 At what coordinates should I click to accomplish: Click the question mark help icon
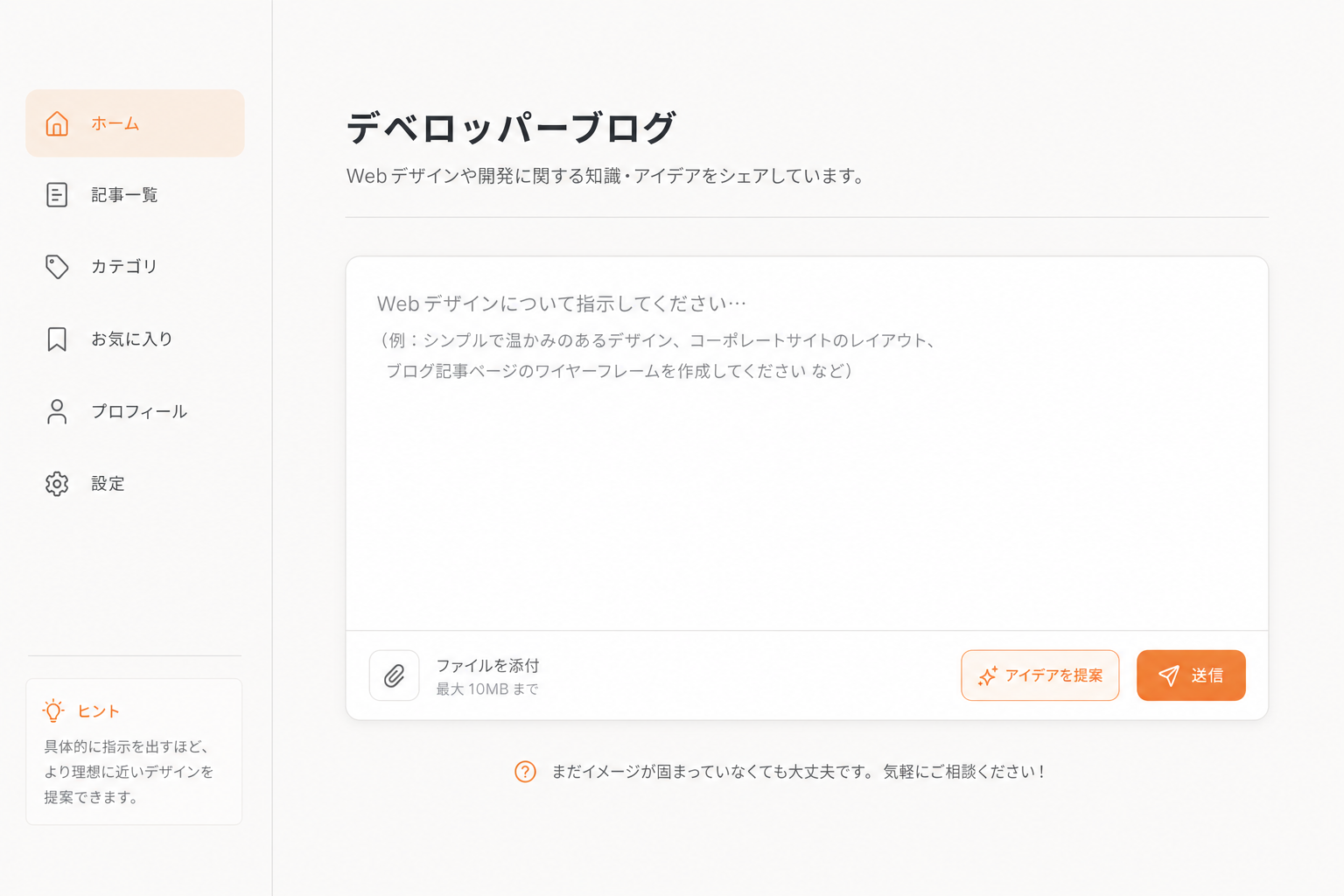(525, 771)
